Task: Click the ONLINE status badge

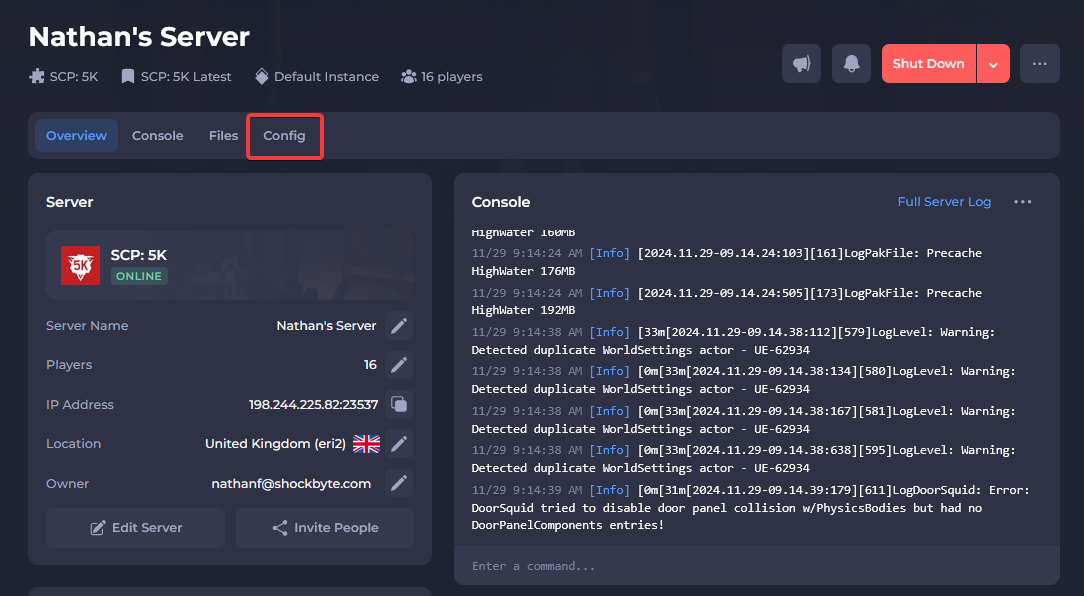Action: point(139,276)
